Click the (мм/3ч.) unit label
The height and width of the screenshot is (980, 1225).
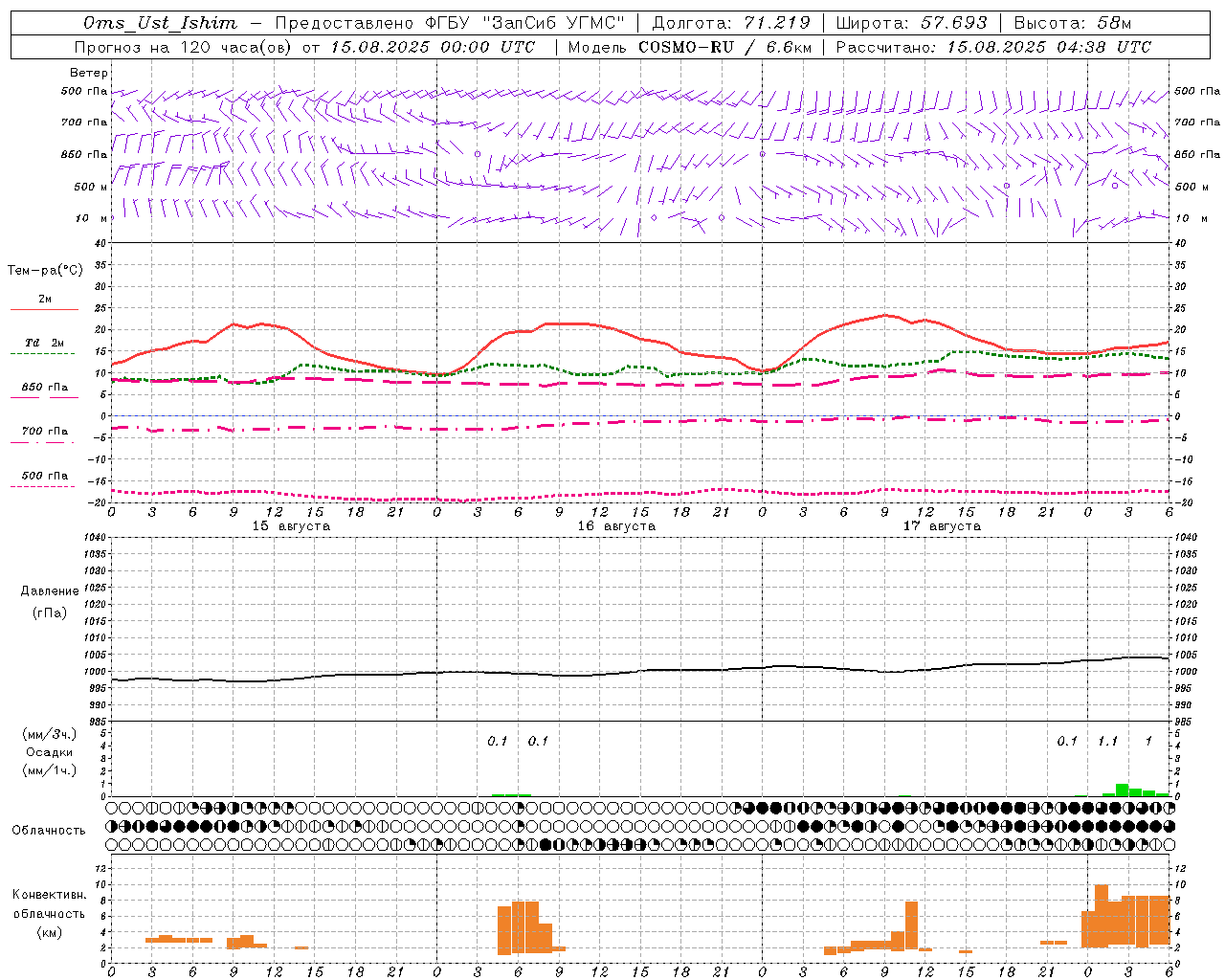(x=50, y=734)
